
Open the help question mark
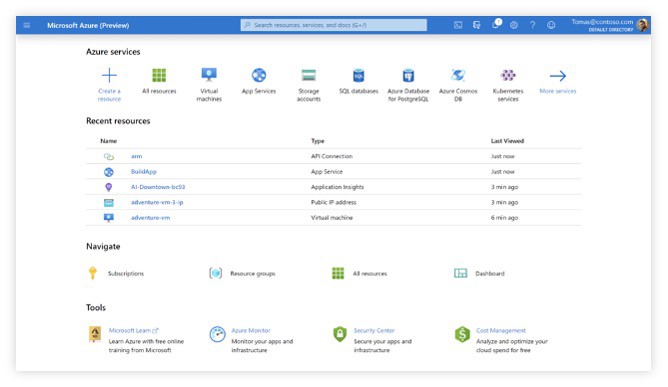click(533, 25)
